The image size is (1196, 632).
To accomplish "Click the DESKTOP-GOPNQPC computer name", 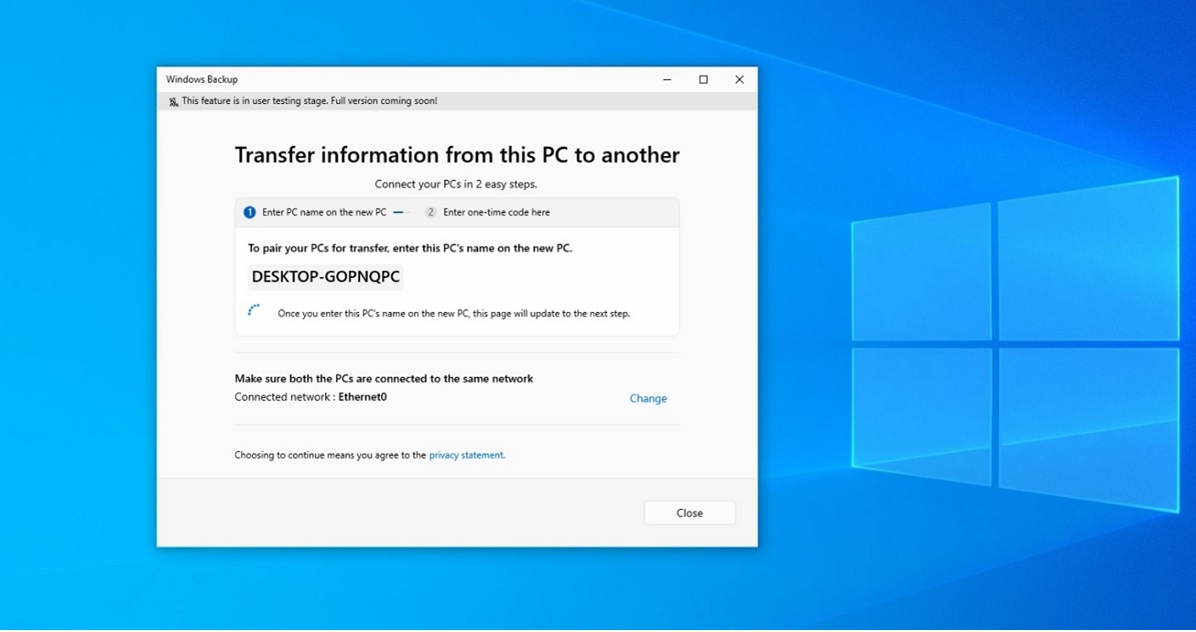I will point(326,277).
